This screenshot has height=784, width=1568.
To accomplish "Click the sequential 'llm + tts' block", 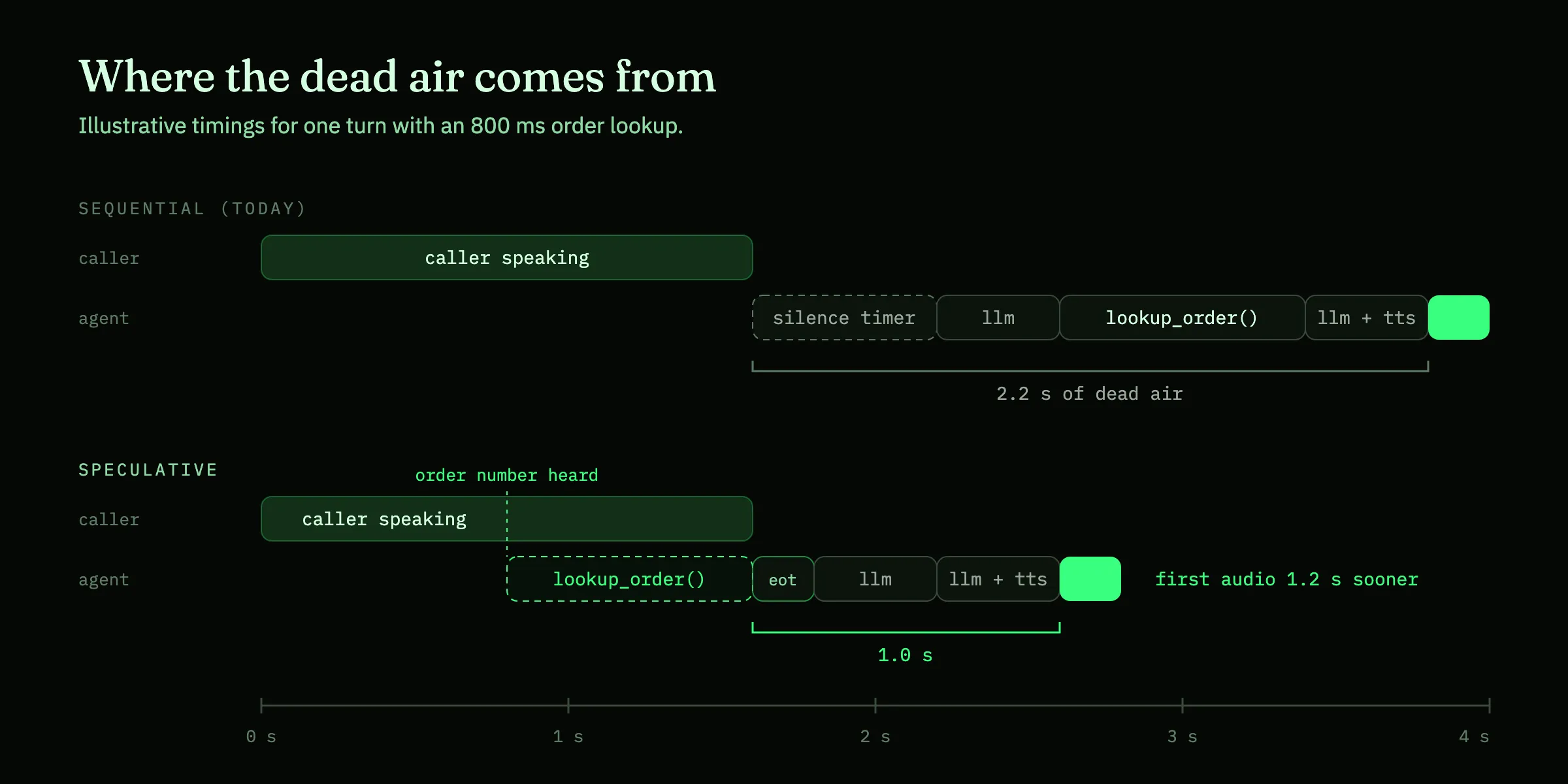I will click(x=1366, y=318).
